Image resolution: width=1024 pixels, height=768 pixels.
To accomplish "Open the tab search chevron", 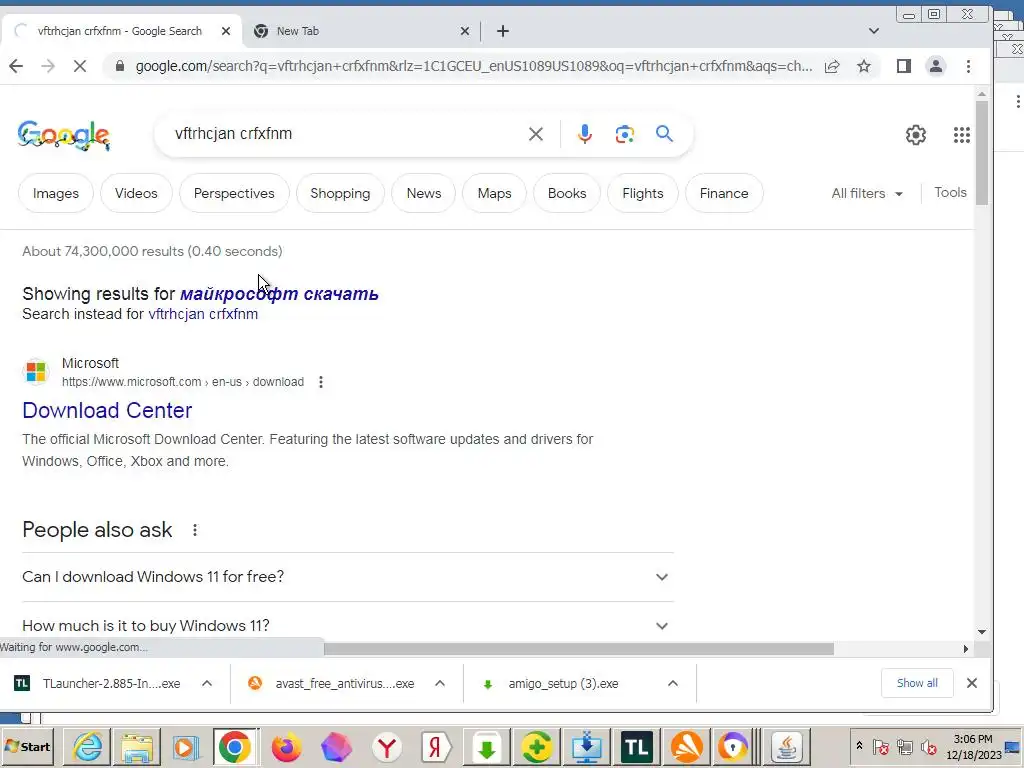I will 874,31.
